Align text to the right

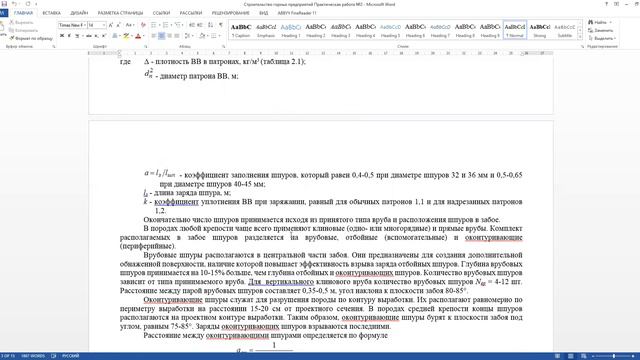(169, 36)
